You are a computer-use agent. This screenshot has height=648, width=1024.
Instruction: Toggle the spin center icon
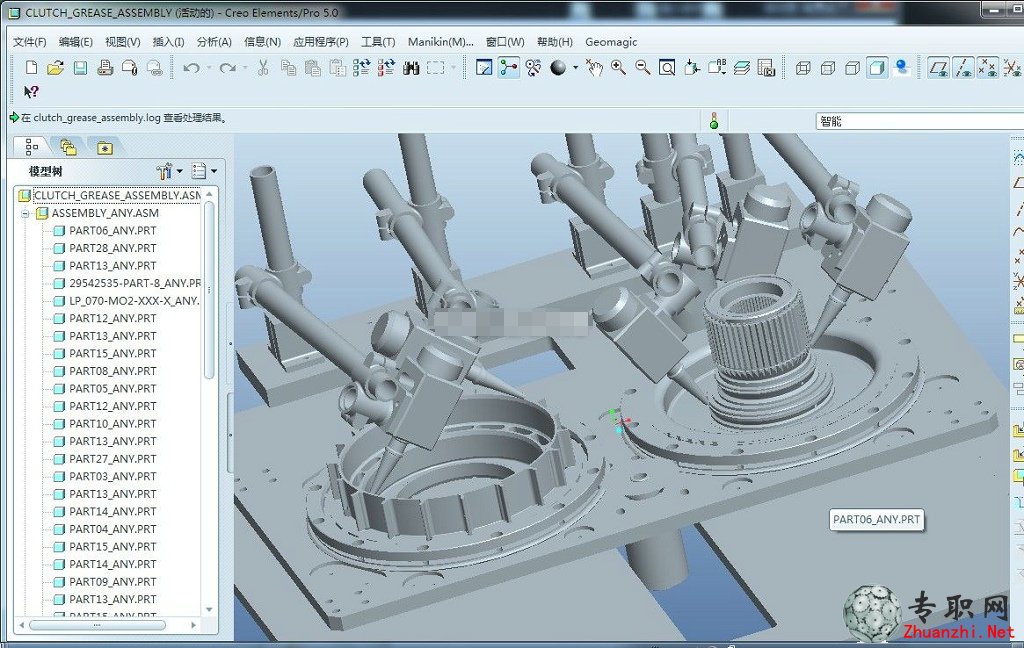tap(509, 67)
